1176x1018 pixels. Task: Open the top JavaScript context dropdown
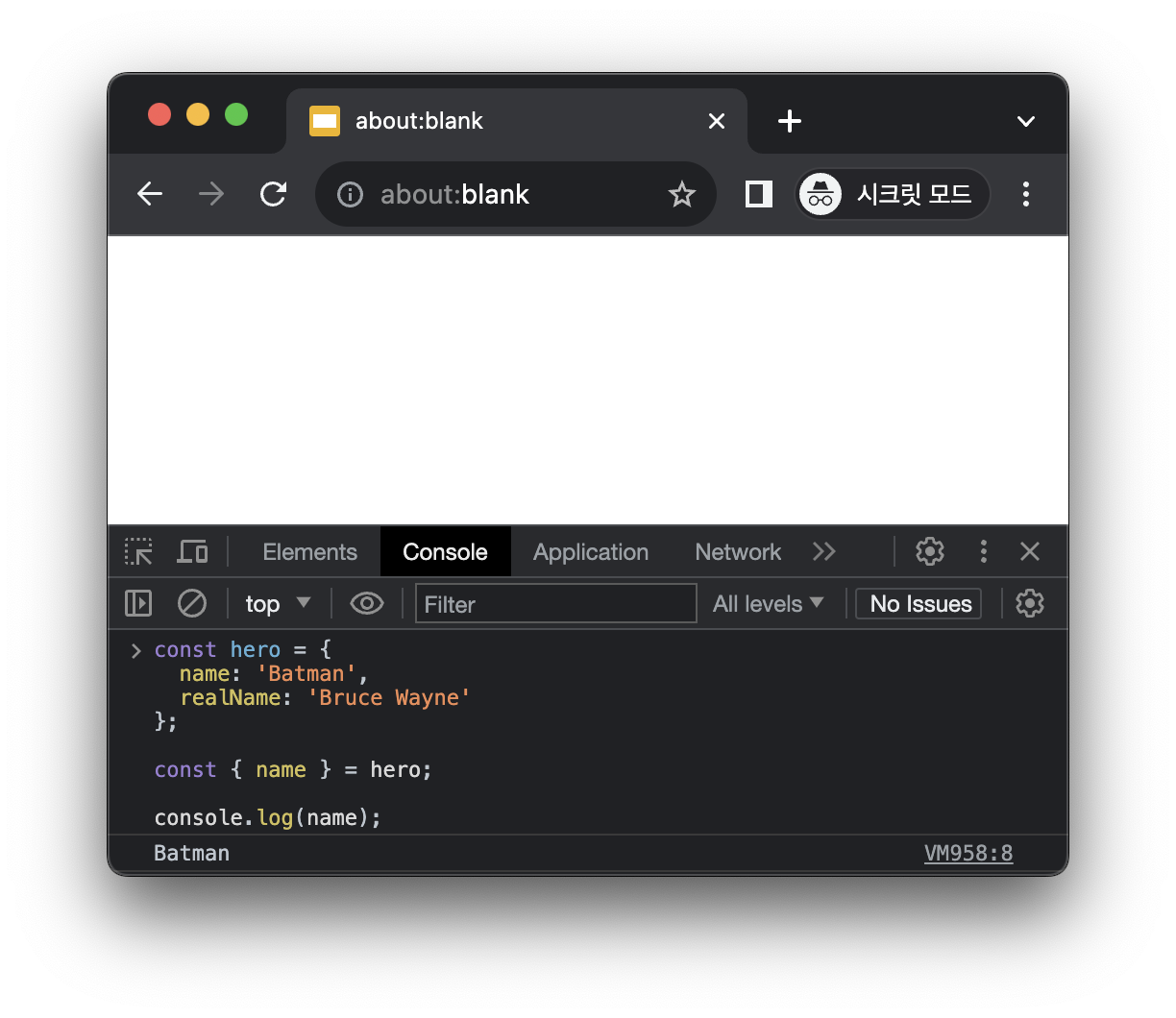pos(278,603)
